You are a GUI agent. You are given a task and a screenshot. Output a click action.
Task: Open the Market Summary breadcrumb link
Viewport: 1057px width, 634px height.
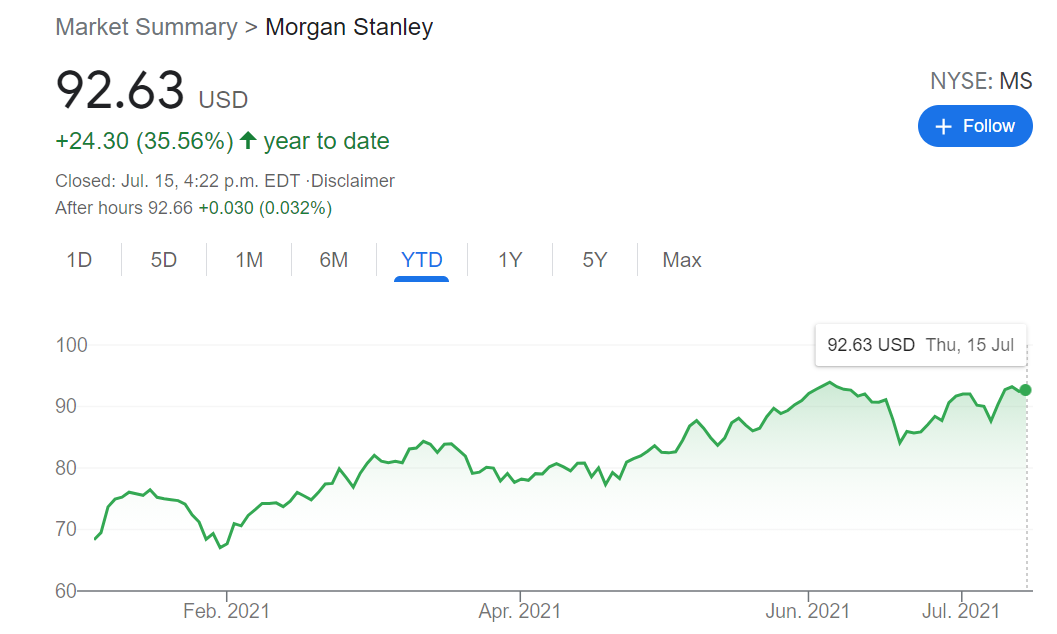click(x=147, y=27)
